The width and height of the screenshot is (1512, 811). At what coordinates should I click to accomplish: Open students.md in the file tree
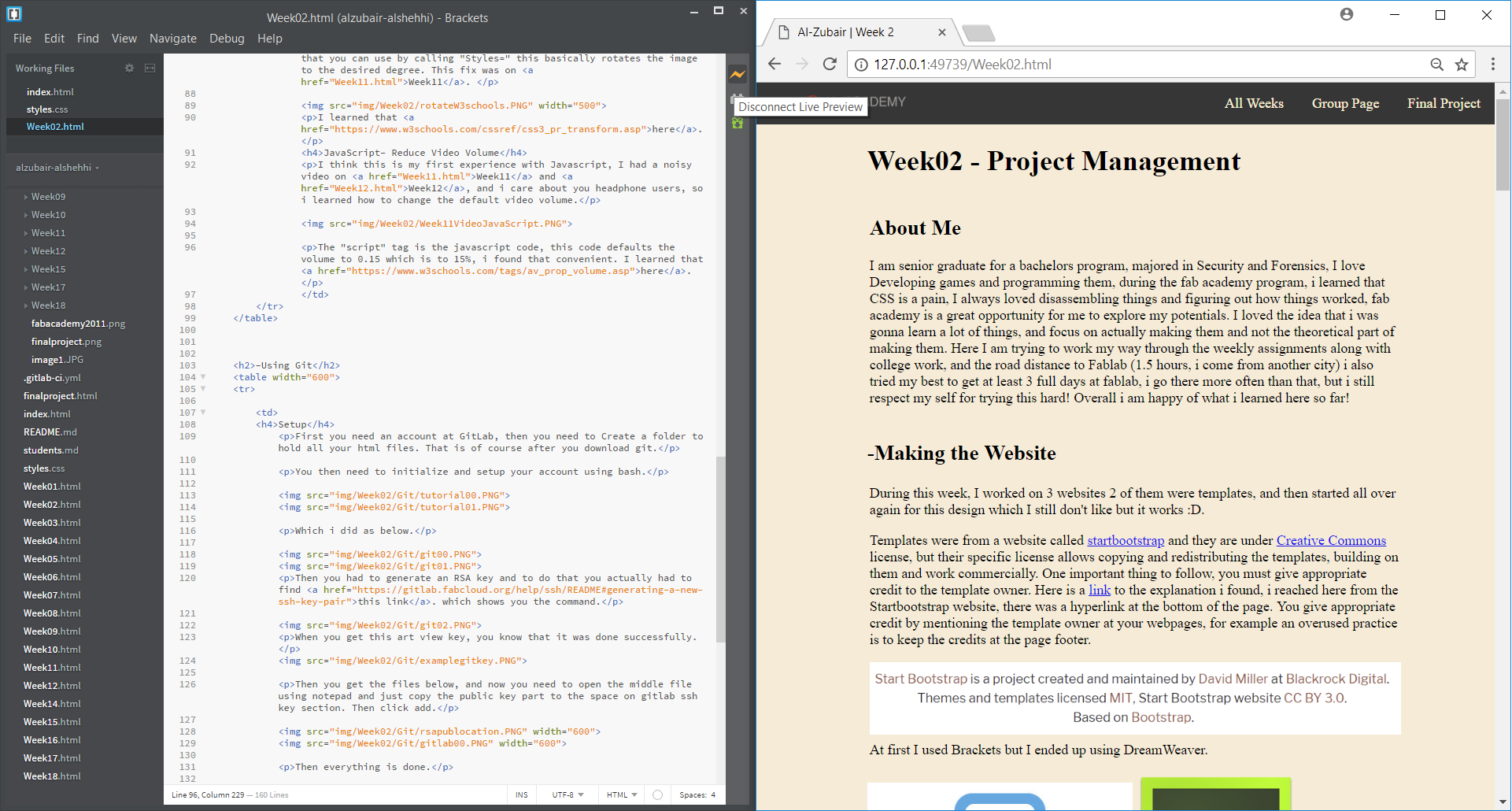[51, 450]
